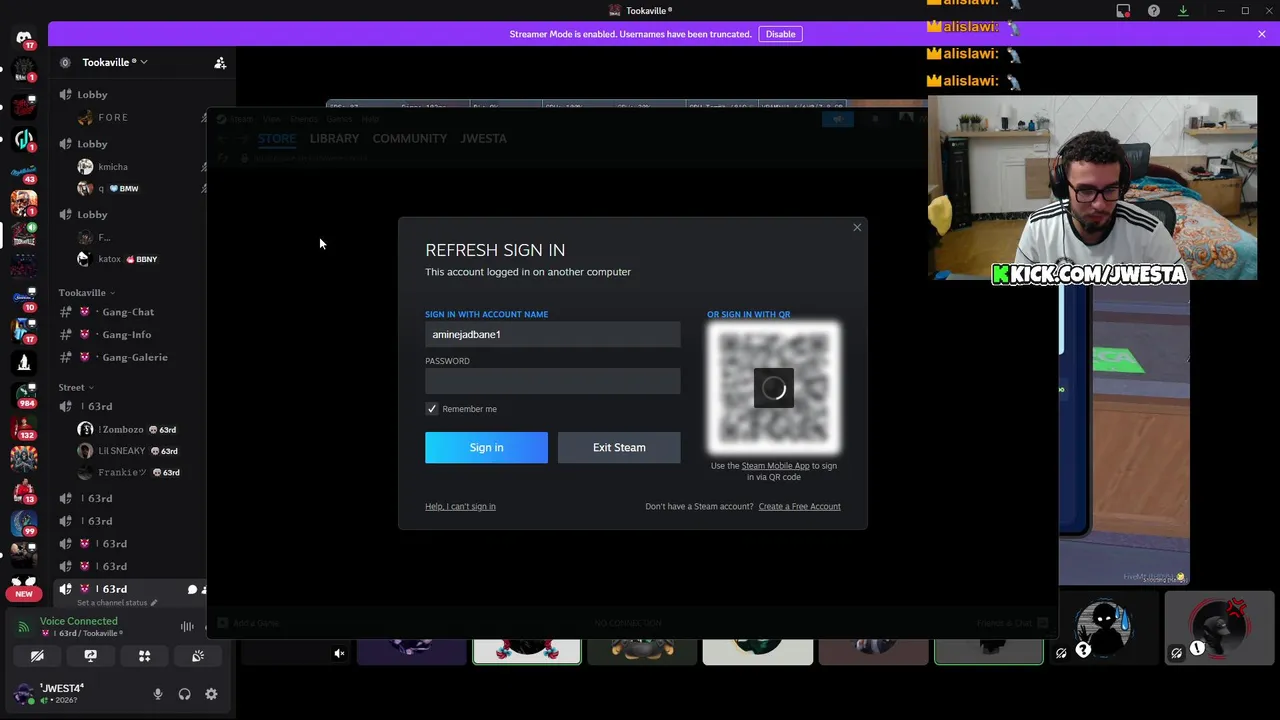Screen dimensions: 1280x720
Task: Open Discord user settings gear
Action: coord(211,694)
